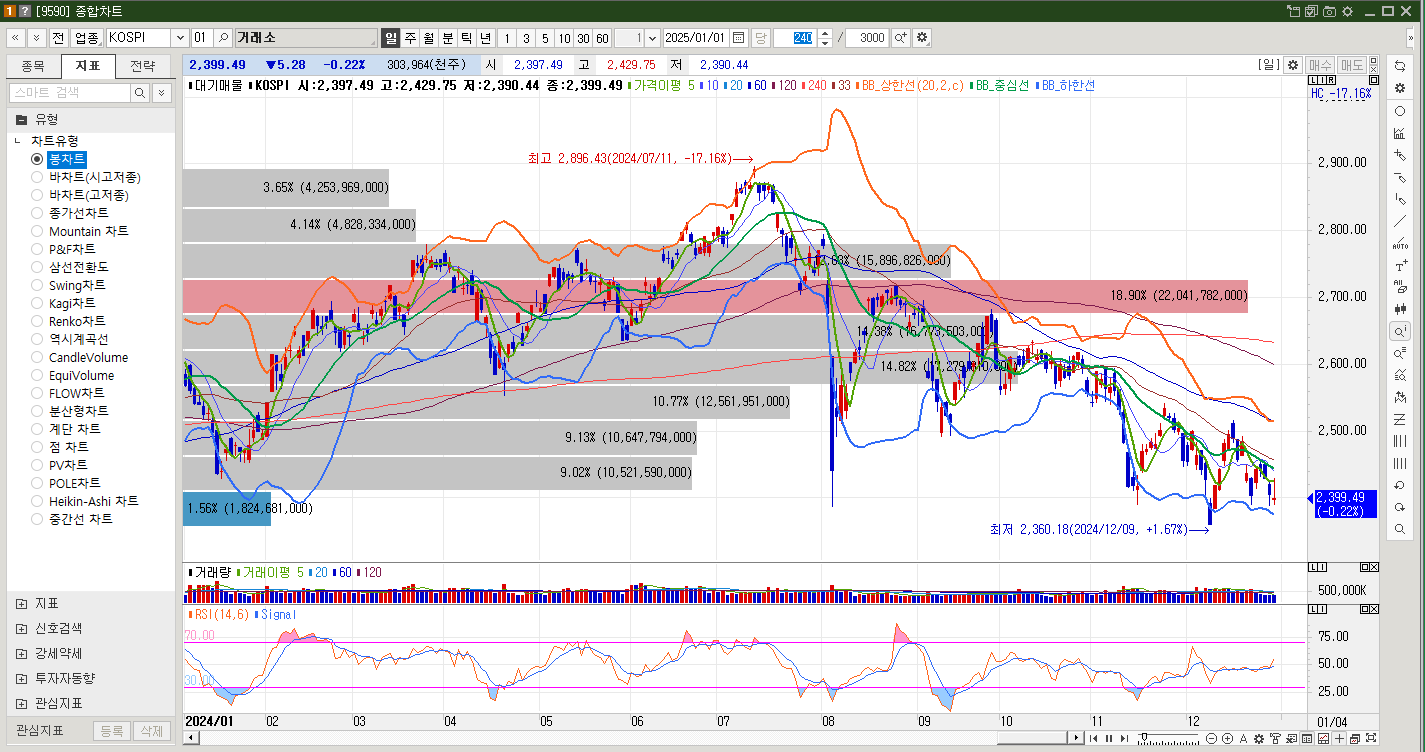Viewport: 1425px width, 752px height.
Task: Choose the 삼선전환도 chart type
Action: [37, 267]
